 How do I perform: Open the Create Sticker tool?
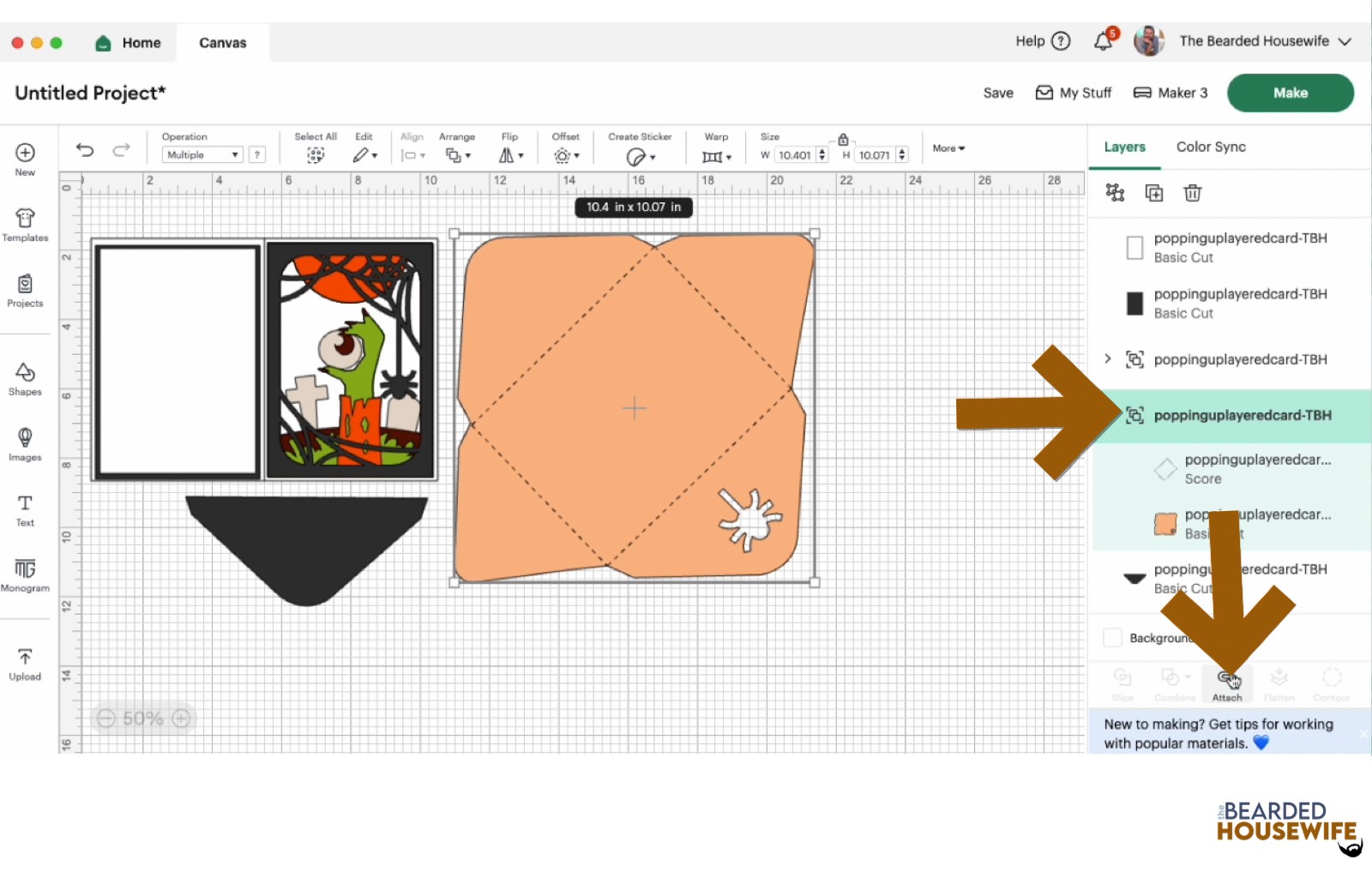click(x=635, y=154)
